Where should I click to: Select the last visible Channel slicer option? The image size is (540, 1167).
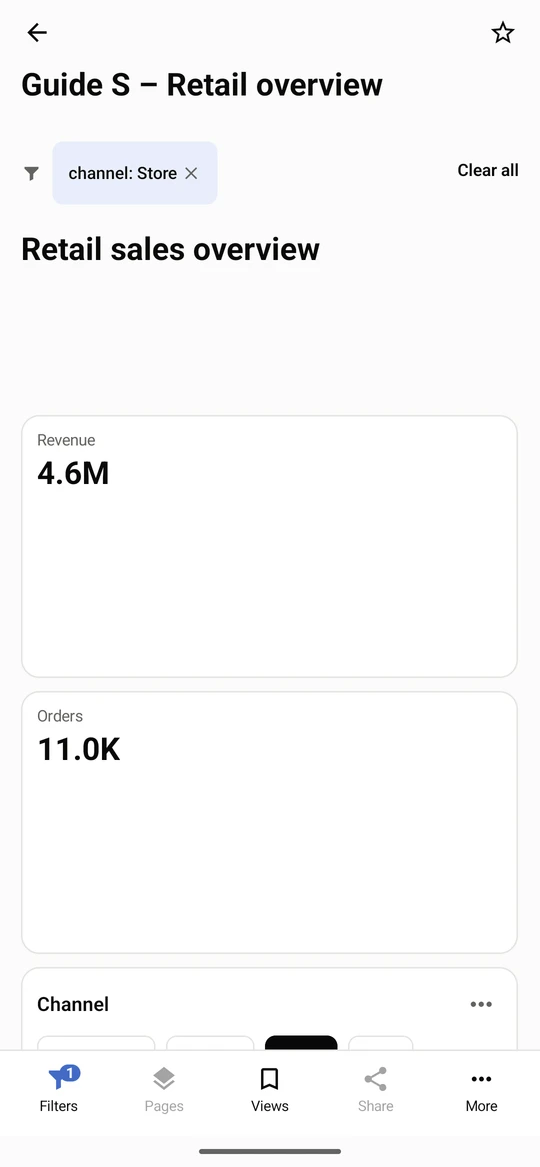tap(380, 1043)
